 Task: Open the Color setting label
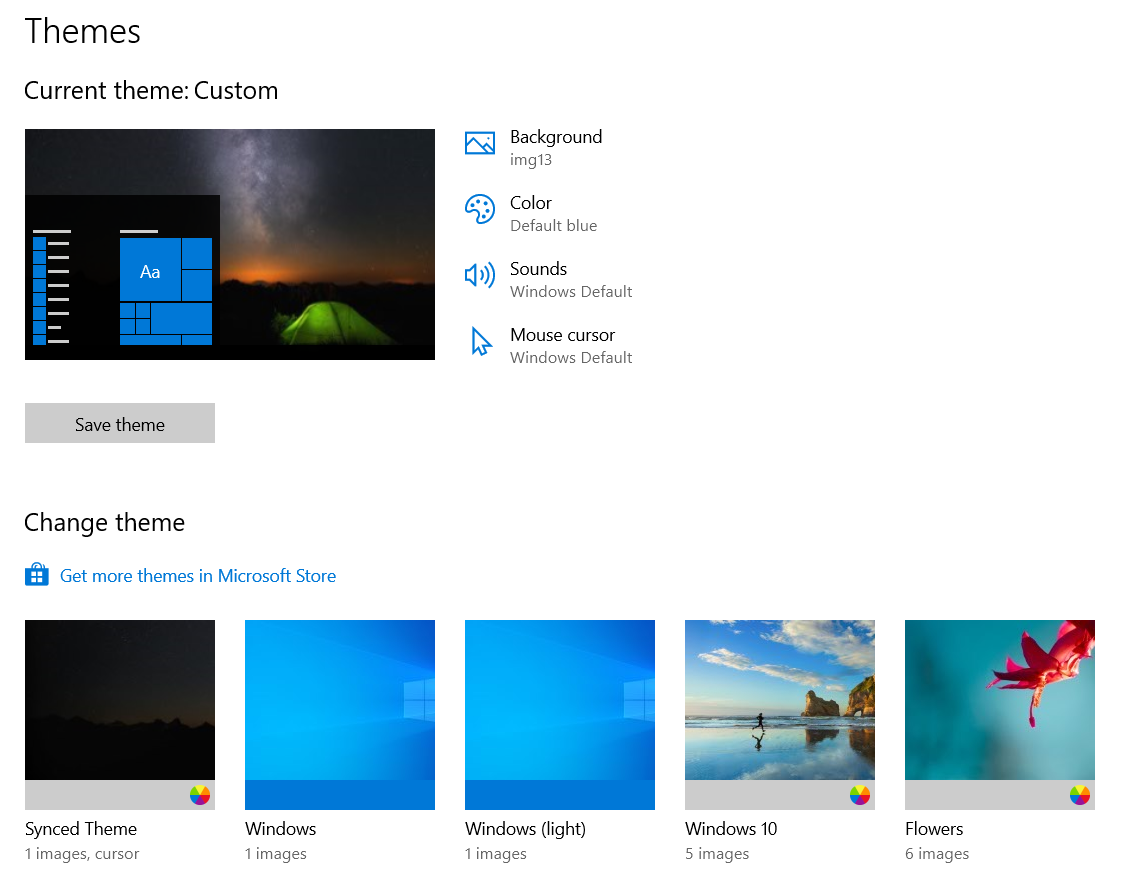click(x=530, y=203)
